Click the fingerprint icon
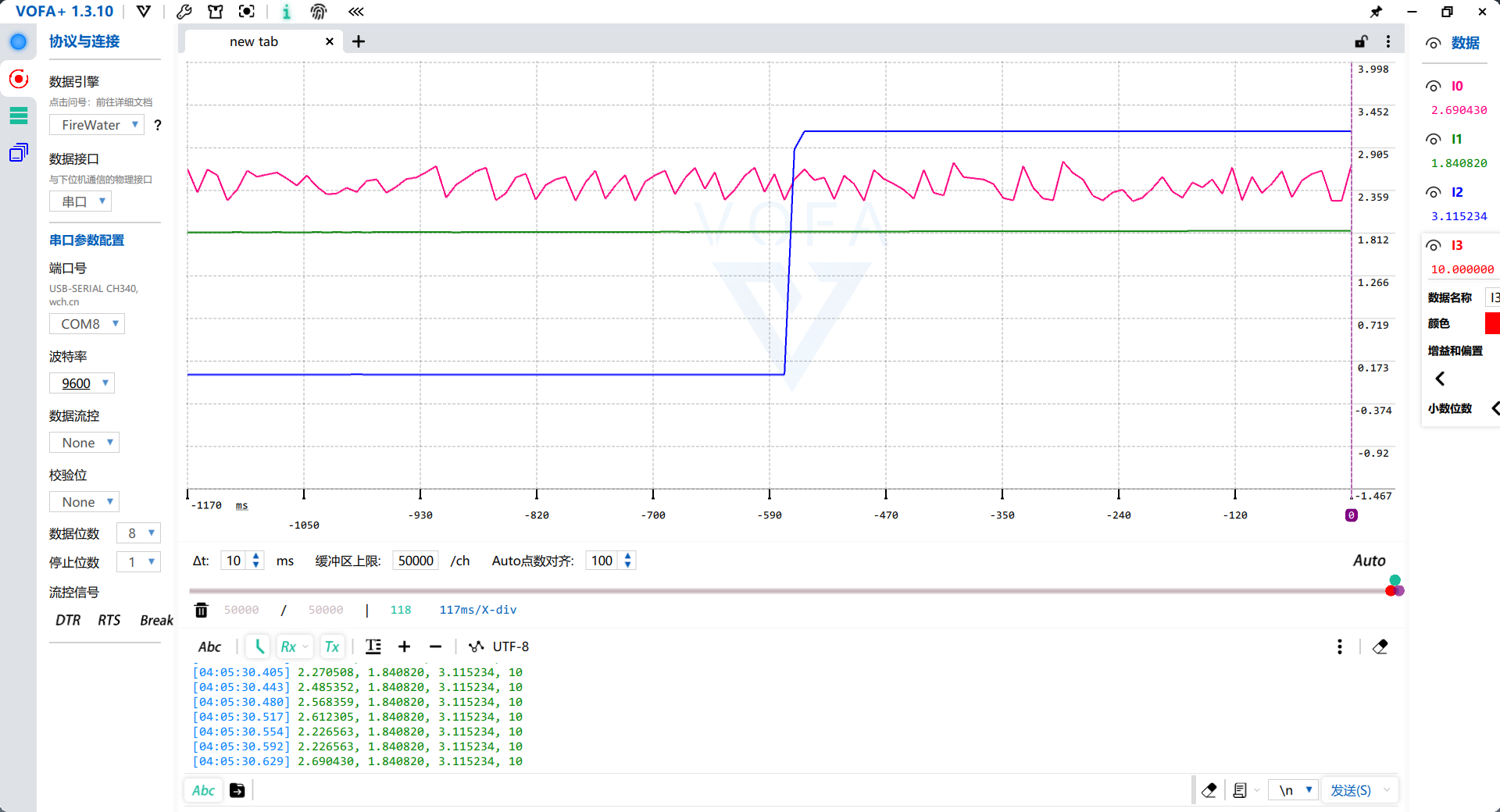This screenshot has width=1500, height=812. 319,11
